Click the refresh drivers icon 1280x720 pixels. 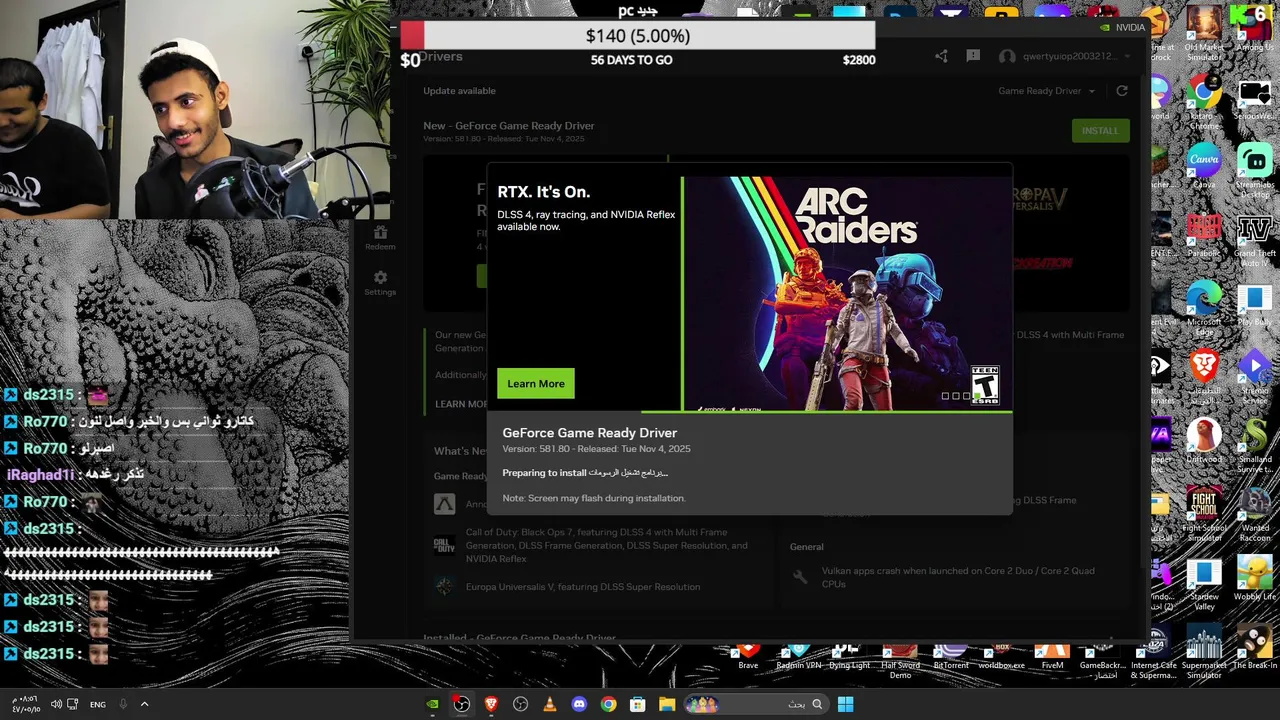(1122, 91)
